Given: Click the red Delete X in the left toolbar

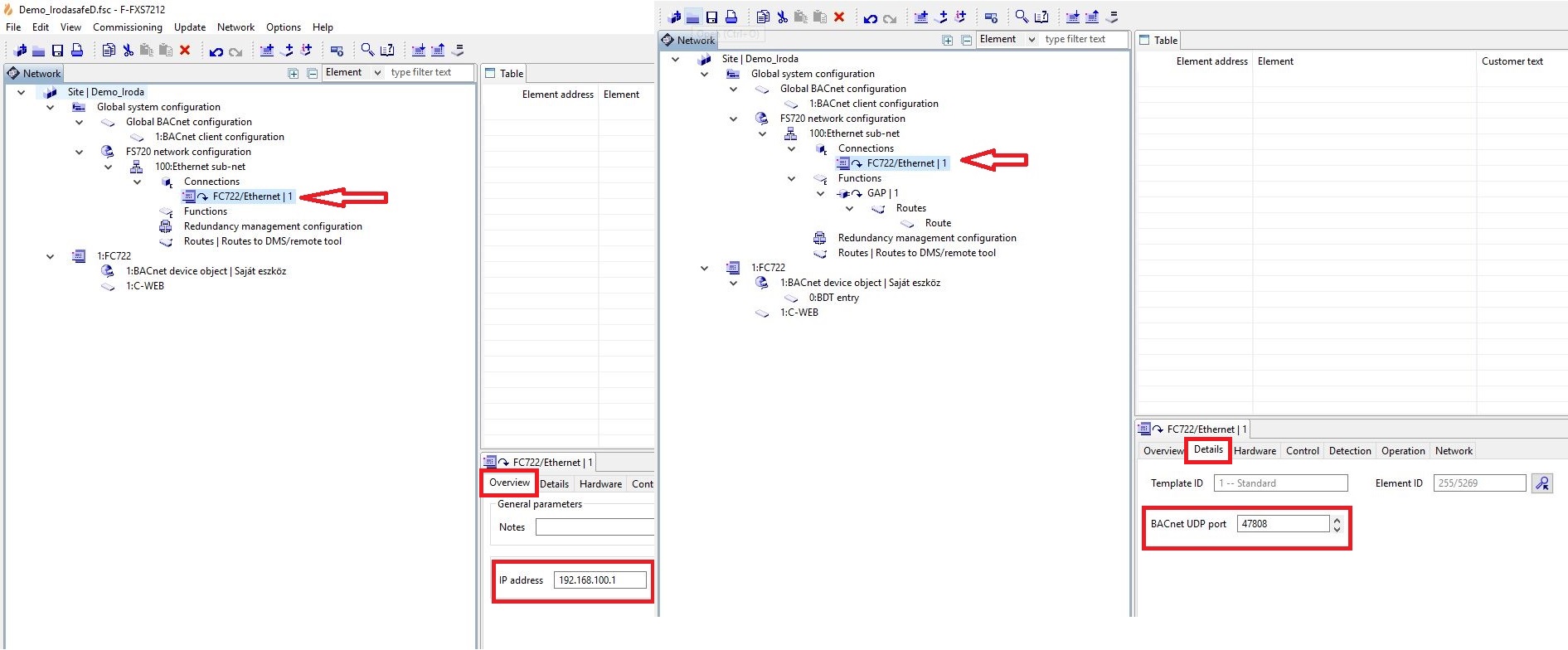Looking at the screenshot, I should [185, 51].
